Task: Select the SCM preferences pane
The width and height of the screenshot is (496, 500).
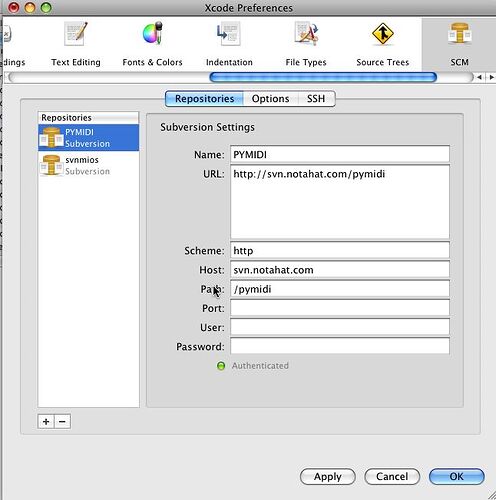Action: [459, 44]
